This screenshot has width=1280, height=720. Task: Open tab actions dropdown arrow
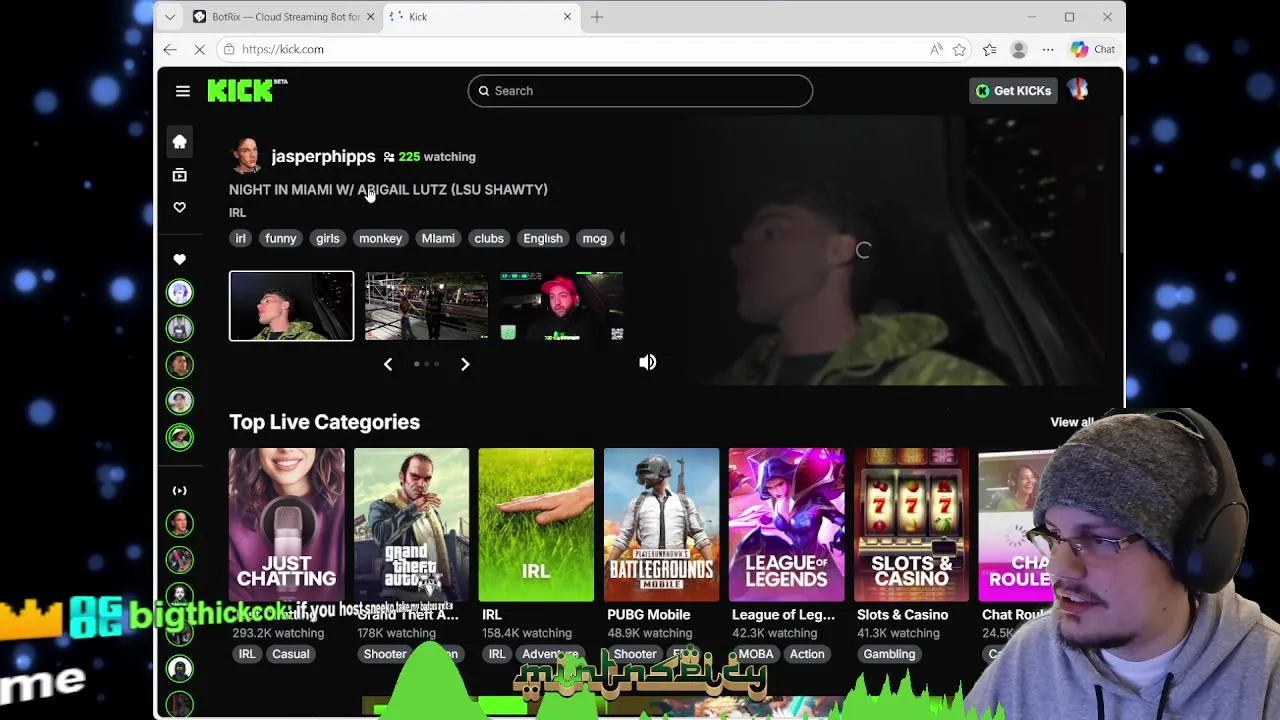170,17
